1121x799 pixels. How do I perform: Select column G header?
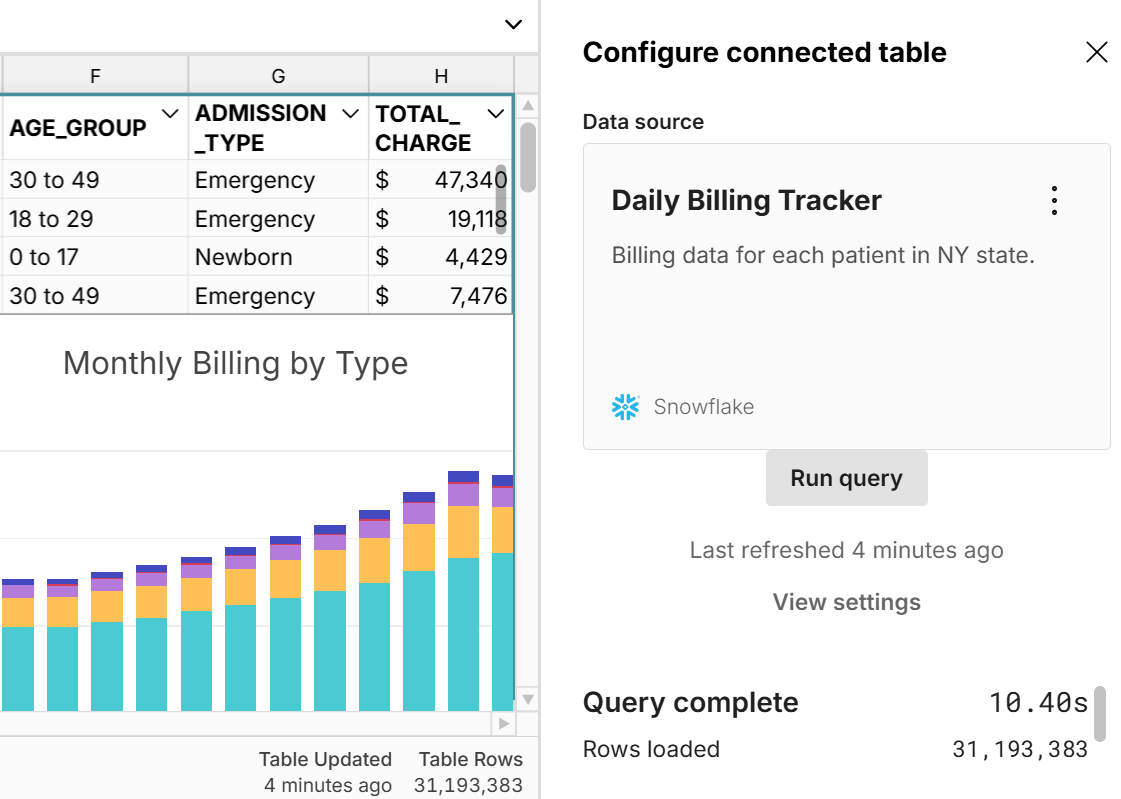(278, 76)
